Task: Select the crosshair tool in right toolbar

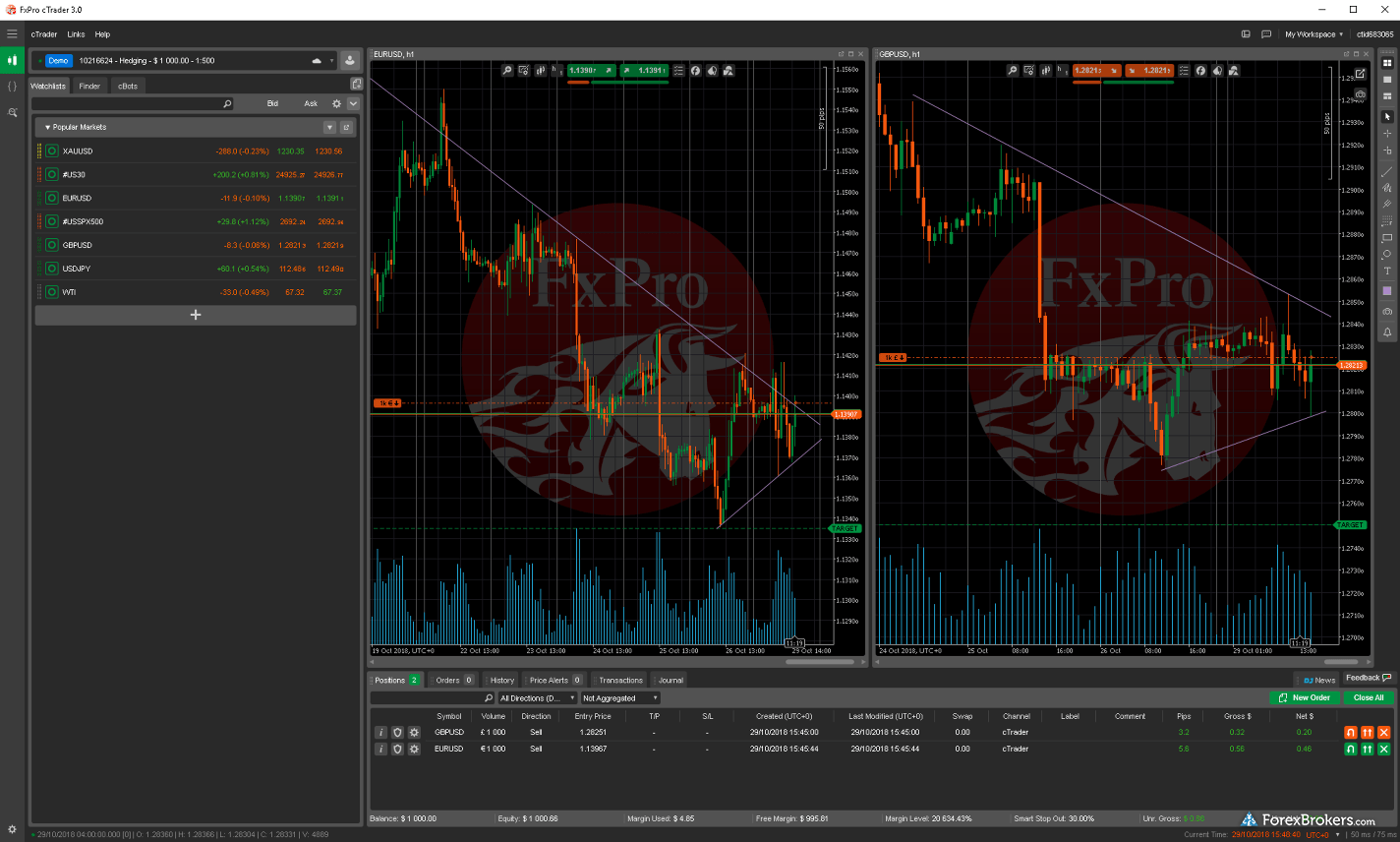Action: click(x=1387, y=133)
